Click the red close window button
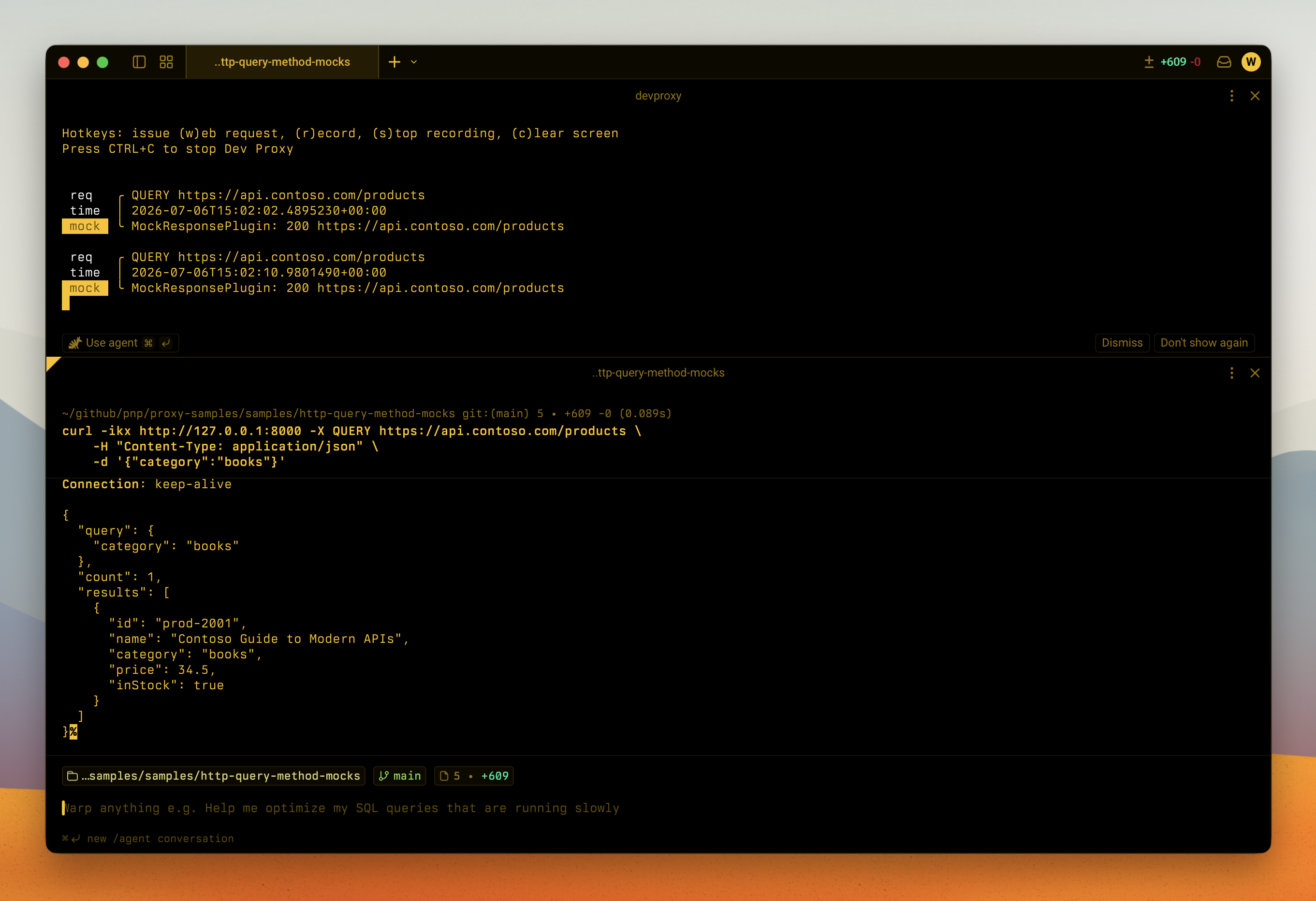This screenshot has width=1316, height=901. (x=63, y=62)
